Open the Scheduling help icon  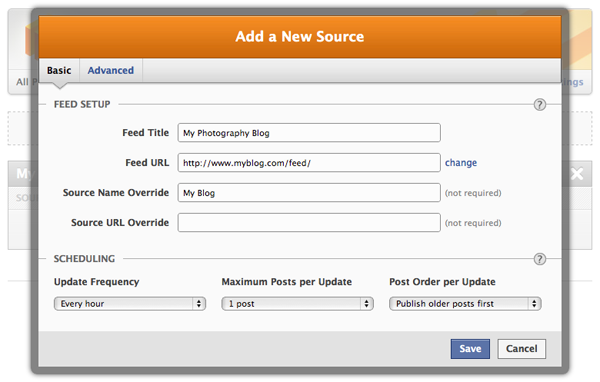pos(540,259)
